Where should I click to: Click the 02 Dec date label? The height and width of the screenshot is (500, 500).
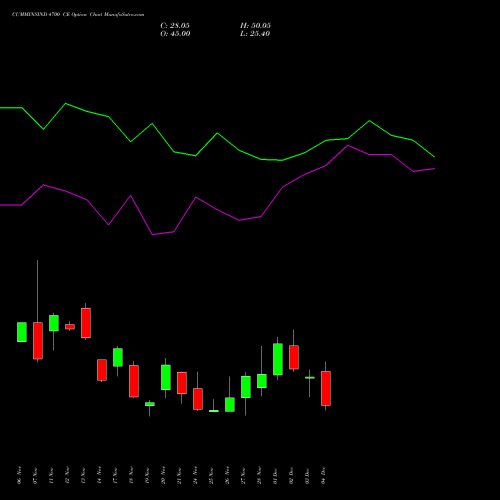291,475
